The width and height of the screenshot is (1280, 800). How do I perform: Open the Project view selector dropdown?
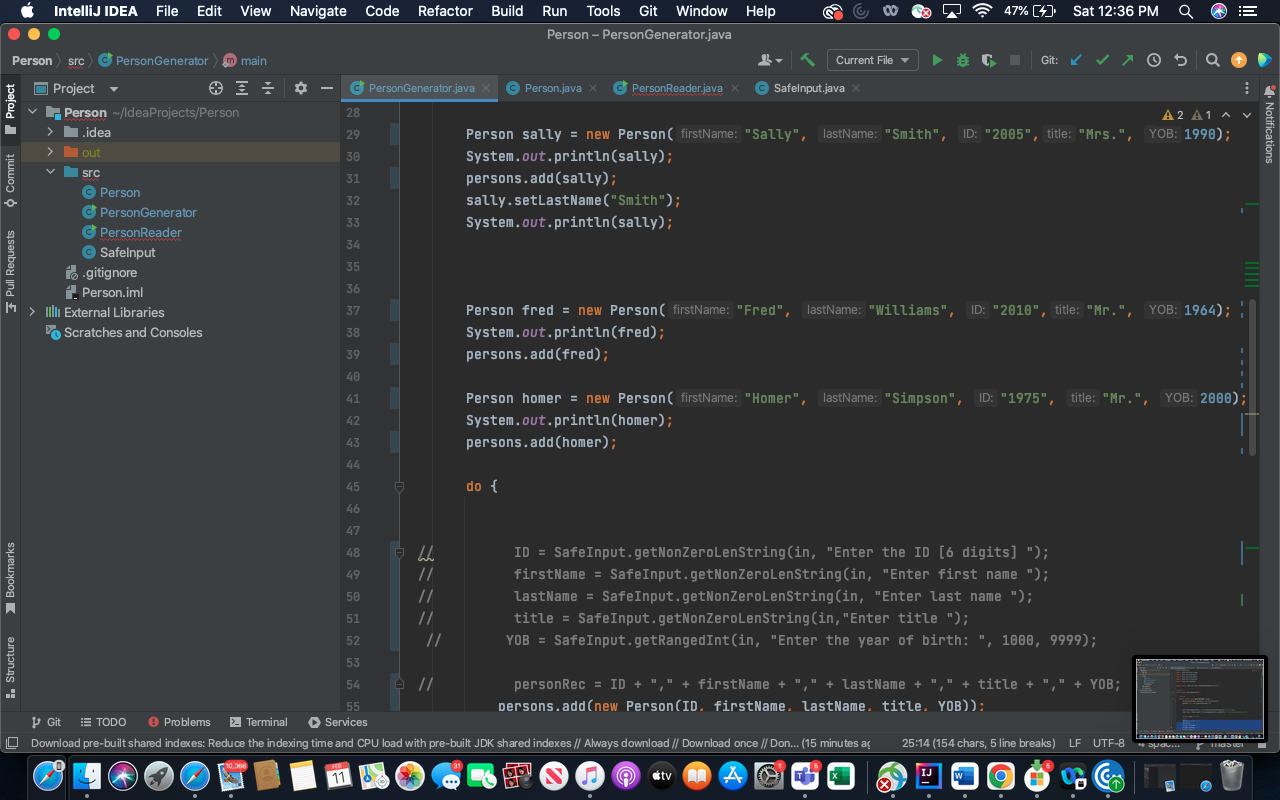point(76,88)
